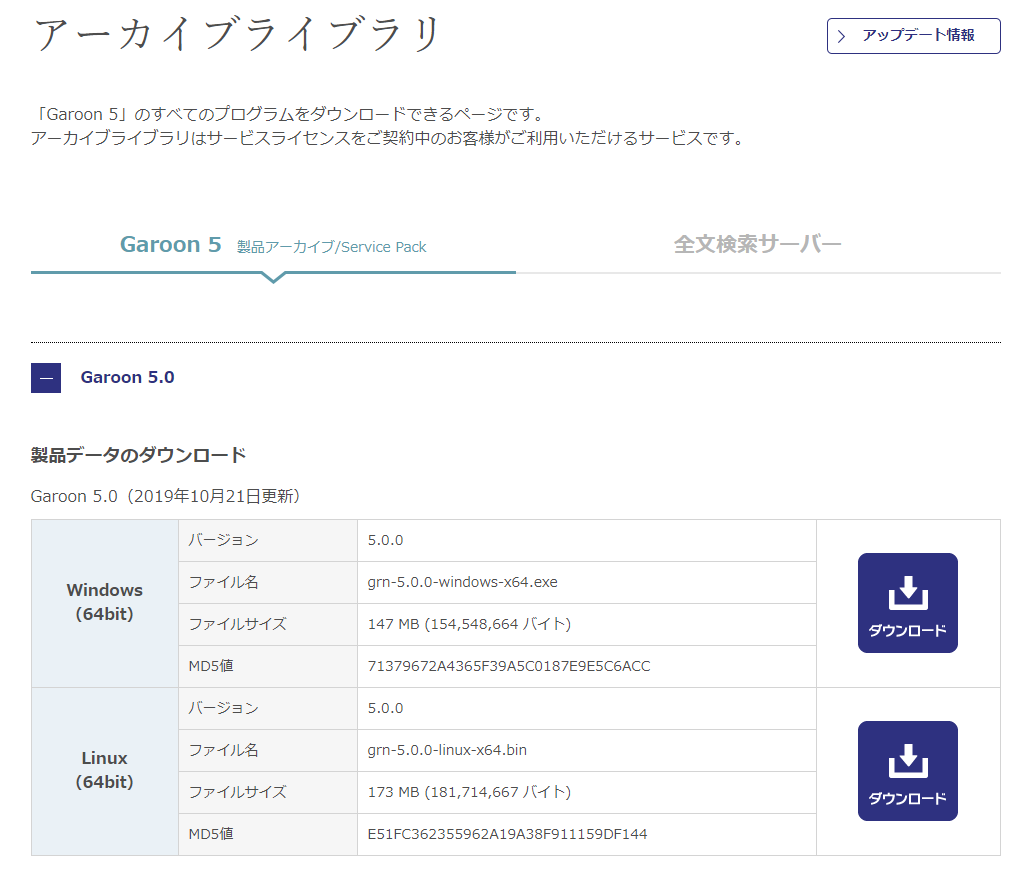Screen dimensions: 1018x875
Task: Click file size 147 MB cell
Action: click(x=587, y=624)
